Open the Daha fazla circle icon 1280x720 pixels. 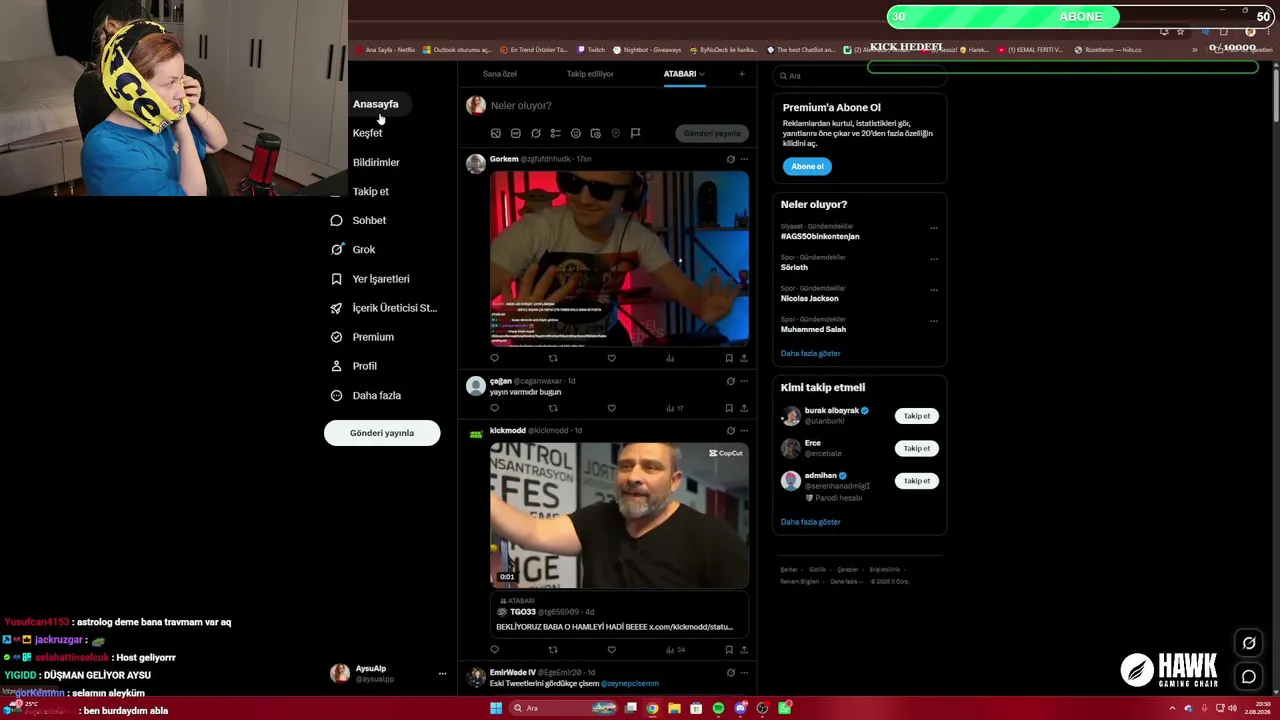pyautogui.click(x=336, y=395)
